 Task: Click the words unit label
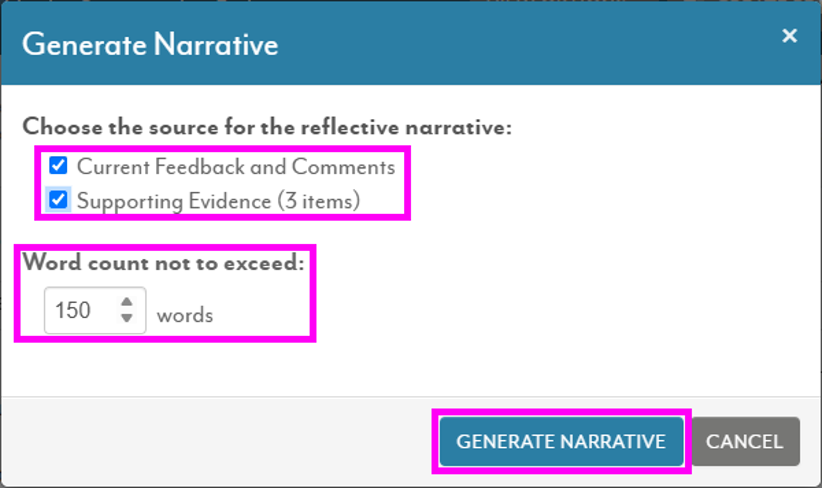point(185,316)
